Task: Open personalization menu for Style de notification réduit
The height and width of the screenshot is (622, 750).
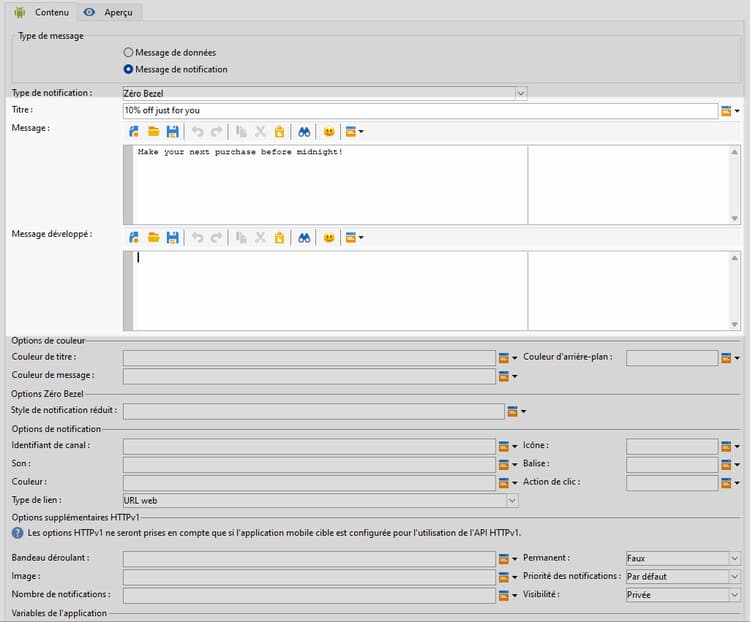Action: (x=517, y=411)
